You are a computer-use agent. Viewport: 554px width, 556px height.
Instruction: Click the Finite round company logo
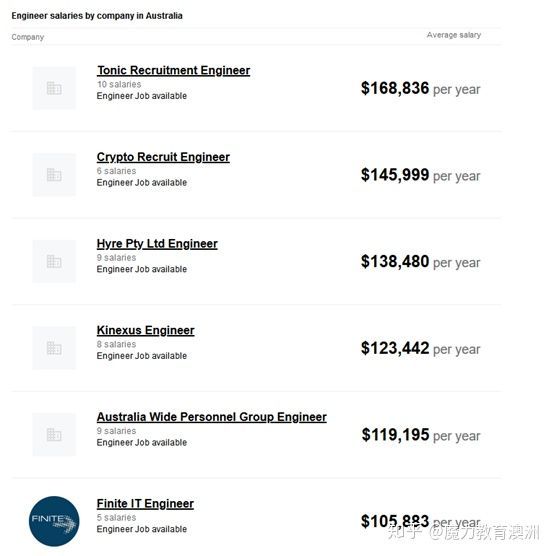(54, 521)
